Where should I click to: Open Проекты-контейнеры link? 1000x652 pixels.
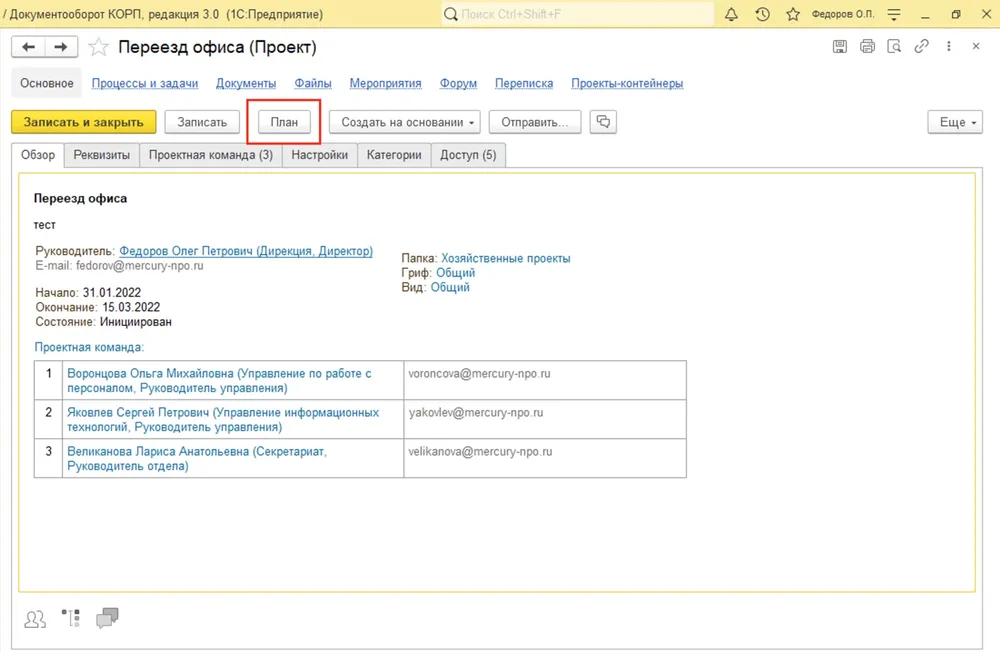(627, 83)
